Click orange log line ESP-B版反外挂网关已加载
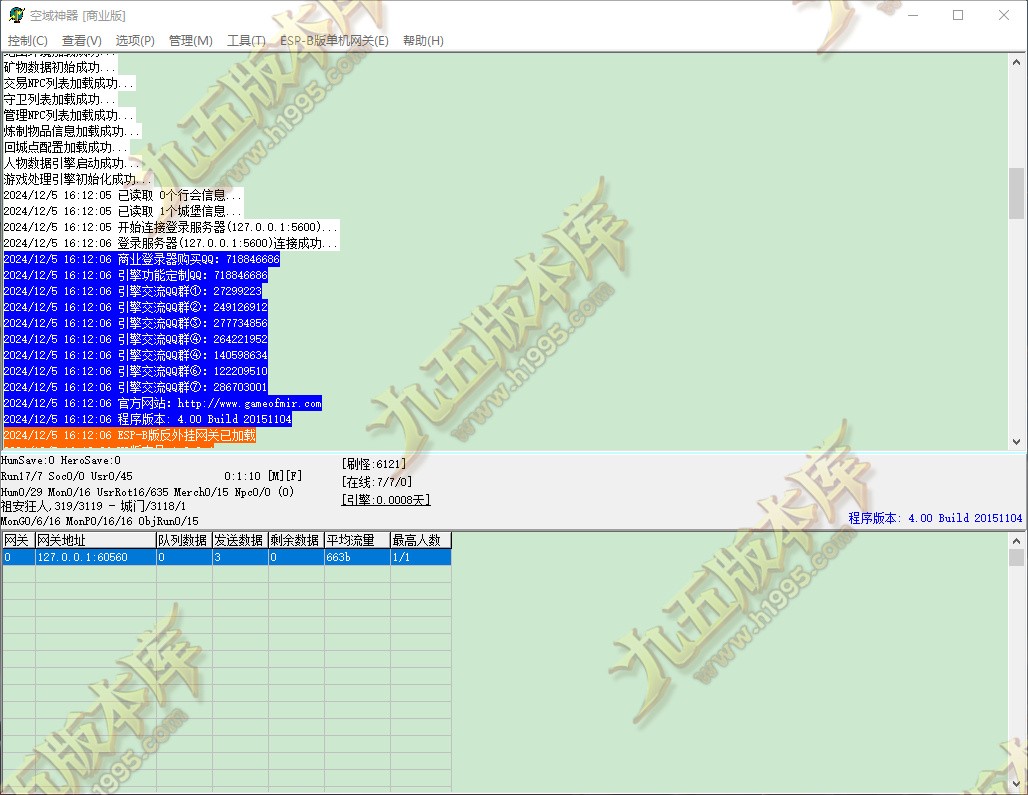 click(130, 435)
